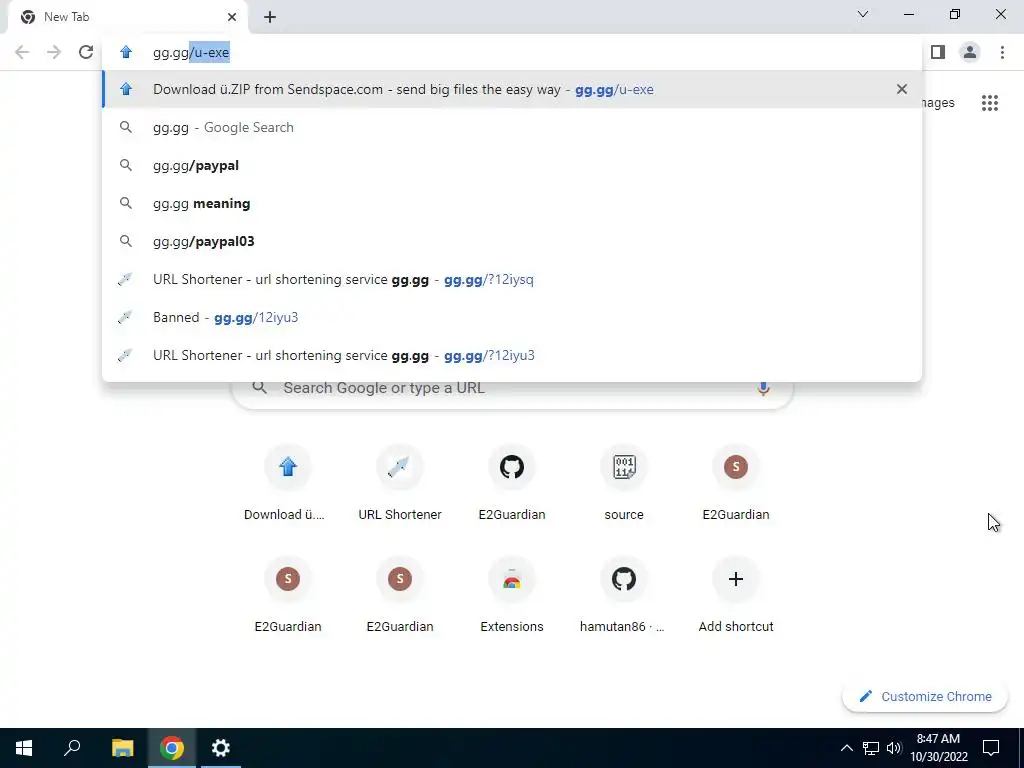This screenshot has width=1024, height=768.
Task: Close the New Tab tab
Action: 232,17
